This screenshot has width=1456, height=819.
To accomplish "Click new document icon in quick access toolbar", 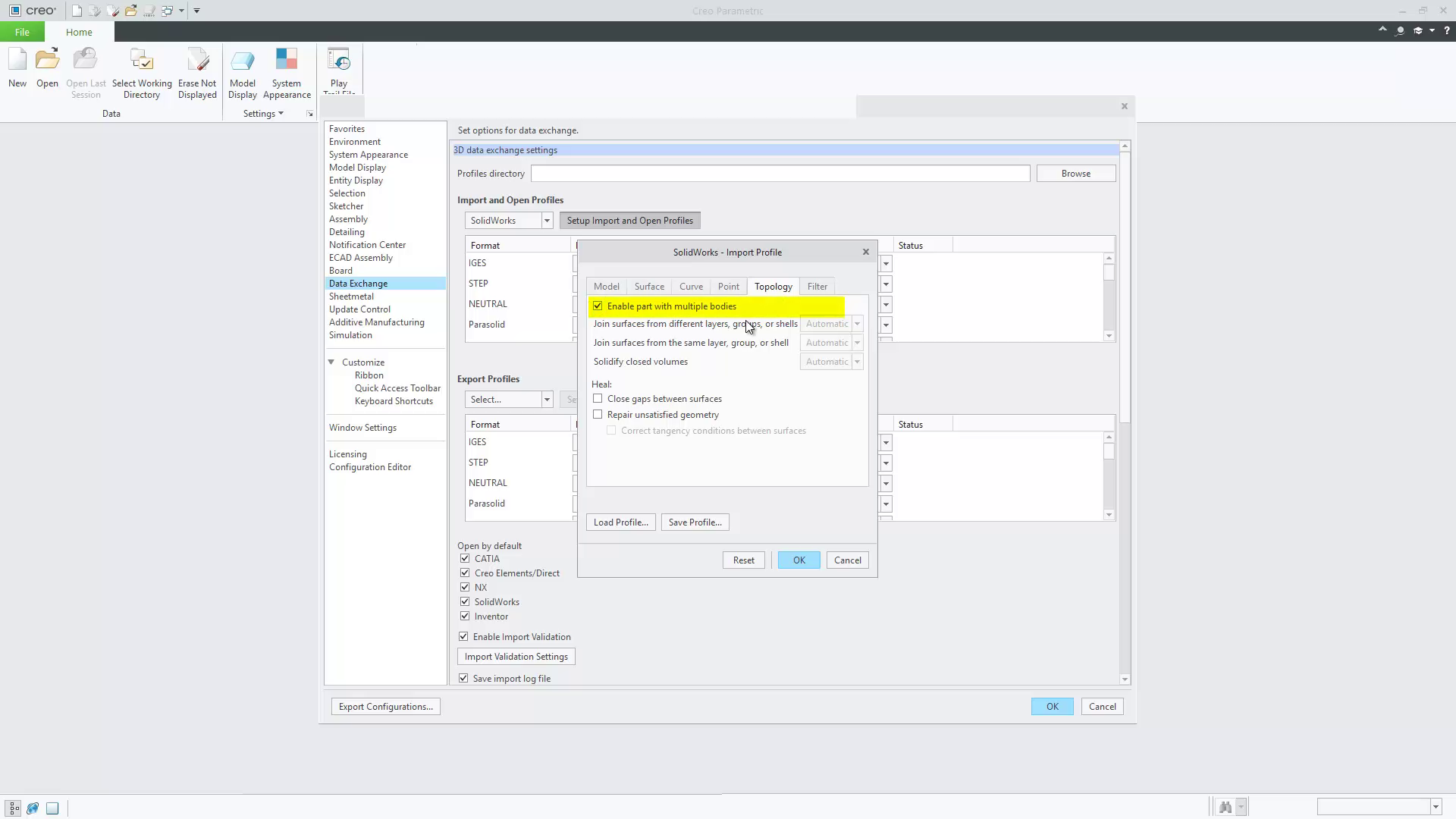I will click(77, 11).
